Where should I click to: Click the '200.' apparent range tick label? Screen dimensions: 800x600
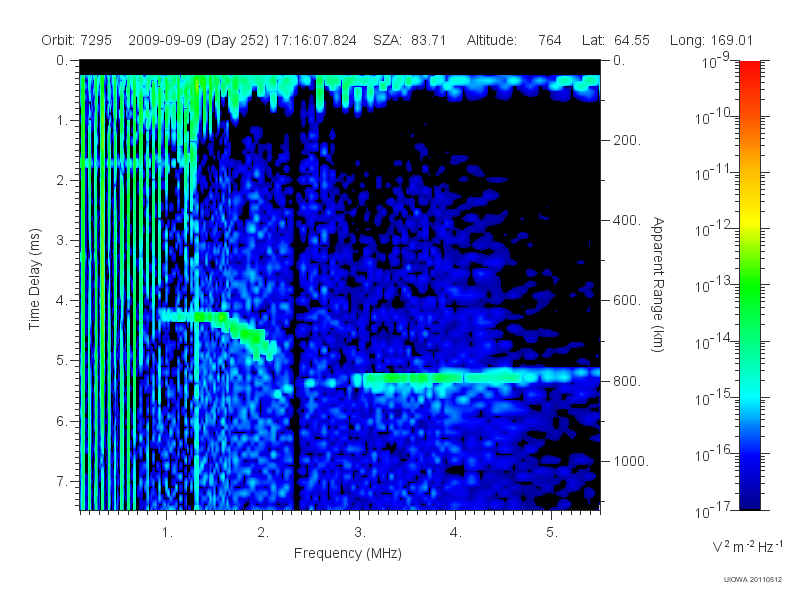[627, 140]
